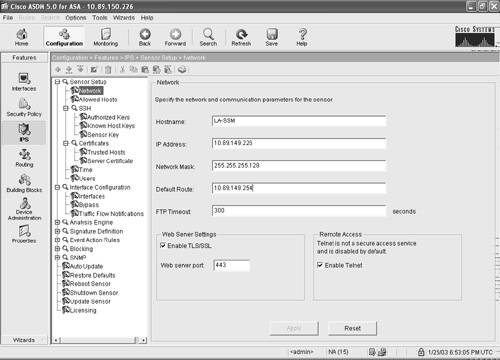Save the running configuration
The width and height of the screenshot is (500, 360).
pos(272,37)
